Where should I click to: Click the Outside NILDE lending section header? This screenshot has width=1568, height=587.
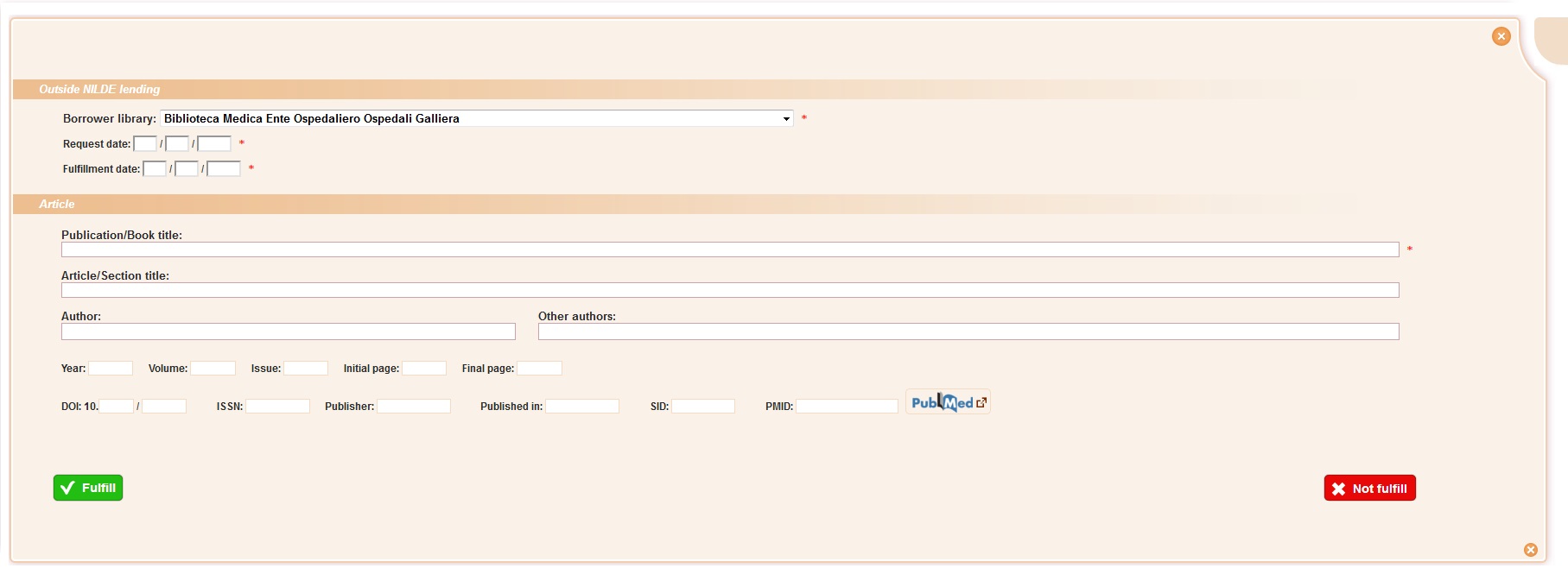click(99, 89)
